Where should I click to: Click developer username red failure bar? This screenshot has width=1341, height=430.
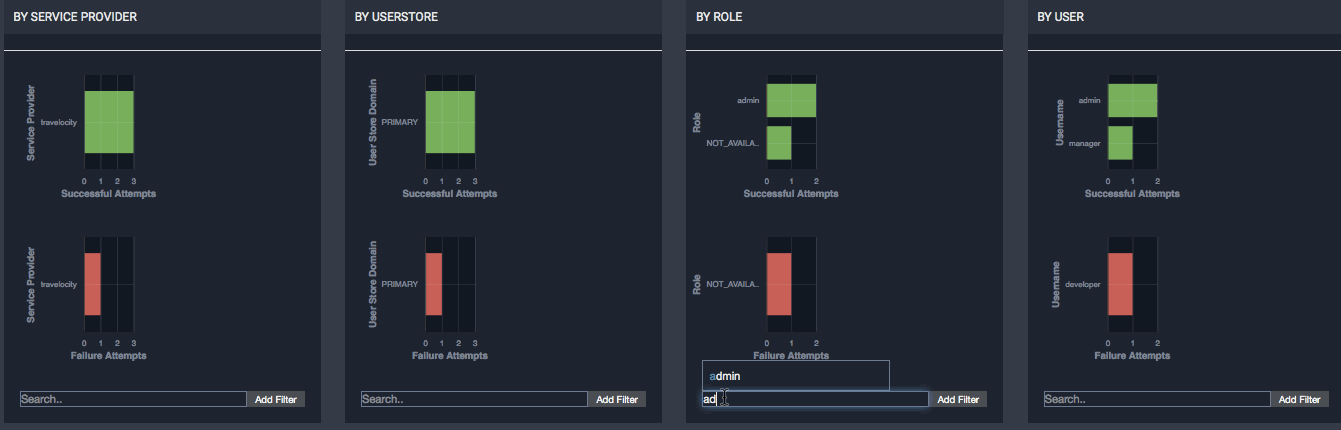coord(1120,284)
